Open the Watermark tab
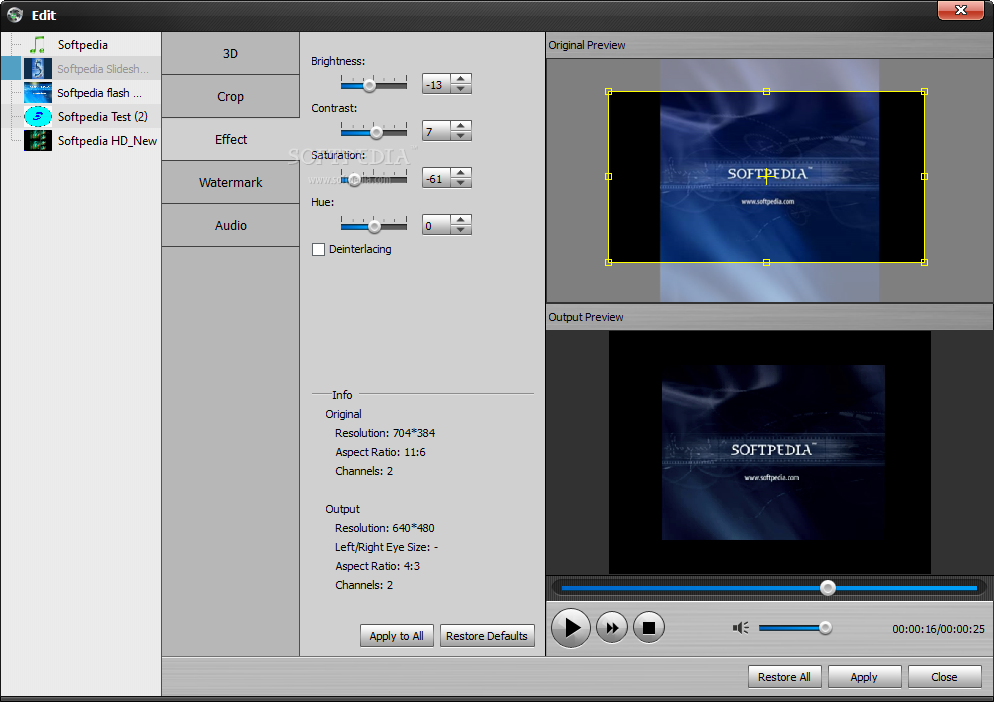This screenshot has height=702, width=994. tap(230, 183)
